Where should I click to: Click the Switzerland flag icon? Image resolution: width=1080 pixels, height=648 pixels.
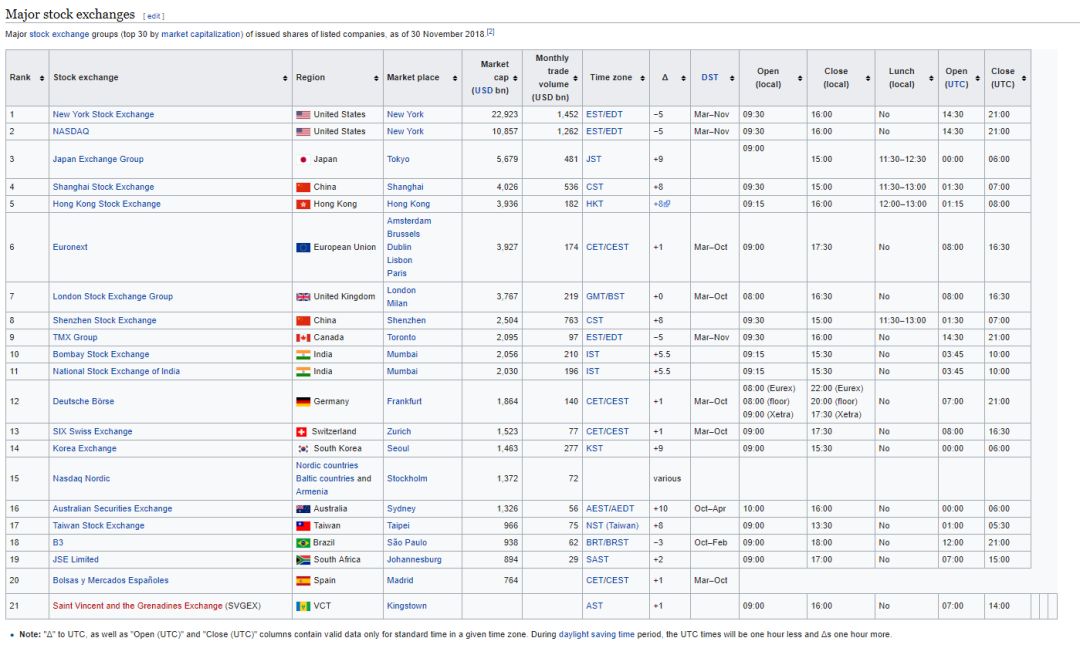pyautogui.click(x=301, y=432)
